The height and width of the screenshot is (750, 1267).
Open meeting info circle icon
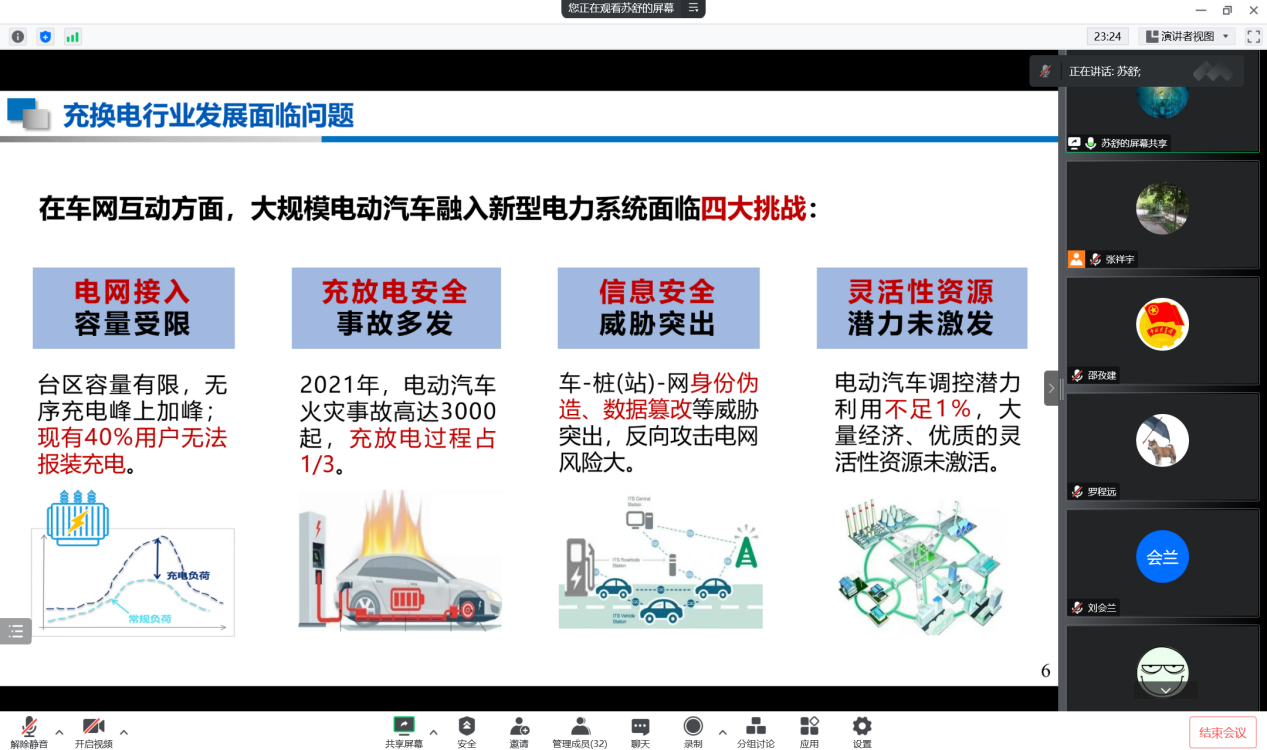tap(18, 36)
